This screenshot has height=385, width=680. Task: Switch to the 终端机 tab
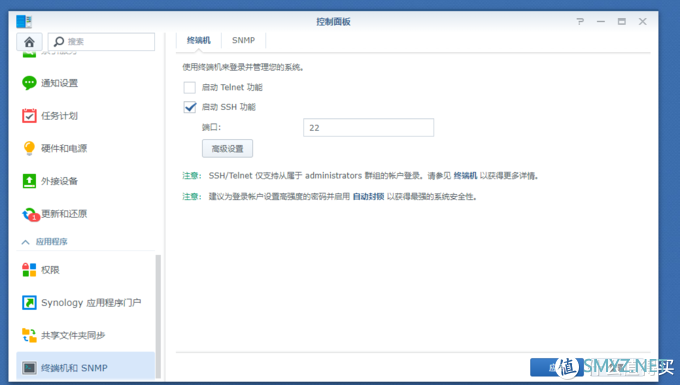point(199,40)
